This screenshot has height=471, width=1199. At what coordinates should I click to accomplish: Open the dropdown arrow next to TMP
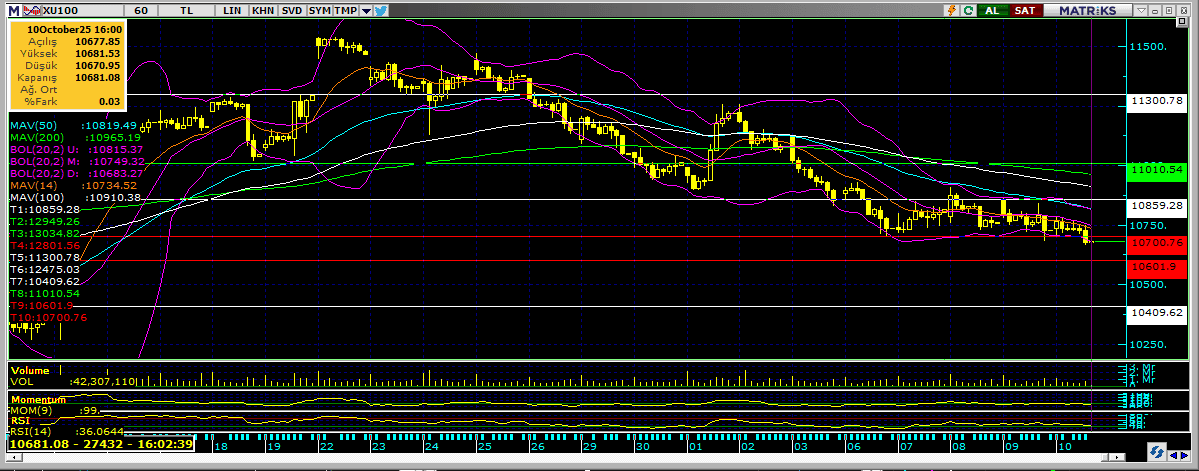coord(367,9)
